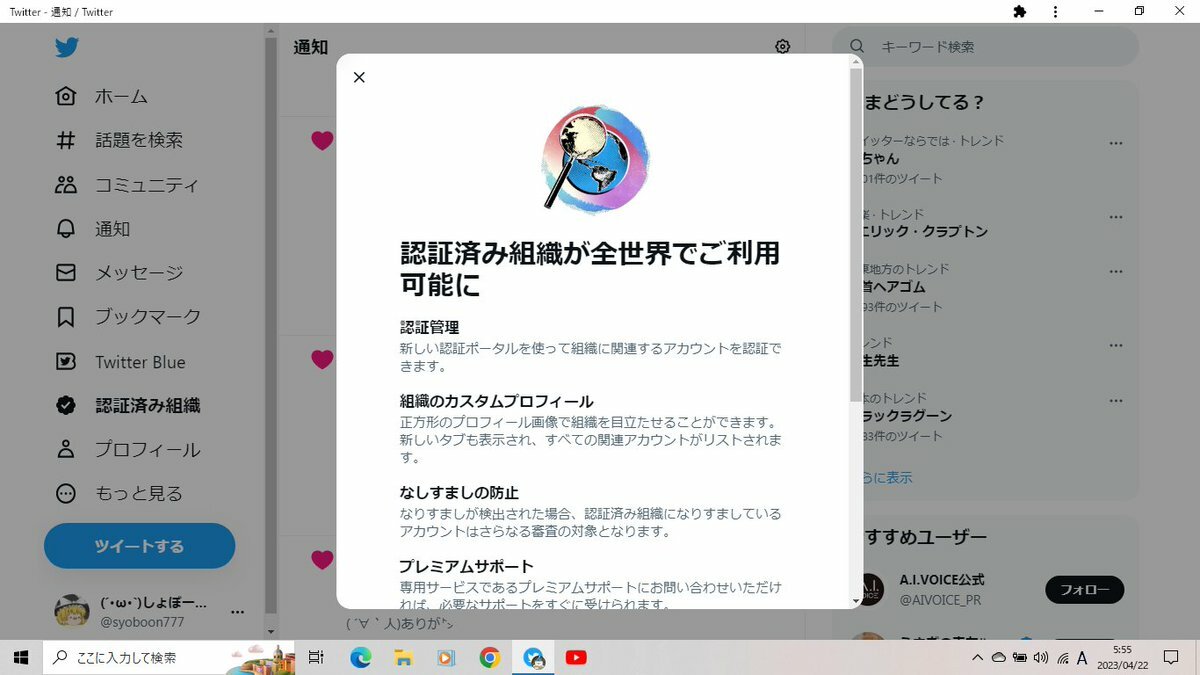Open the volume speaker tray icon

[x=1040, y=657]
